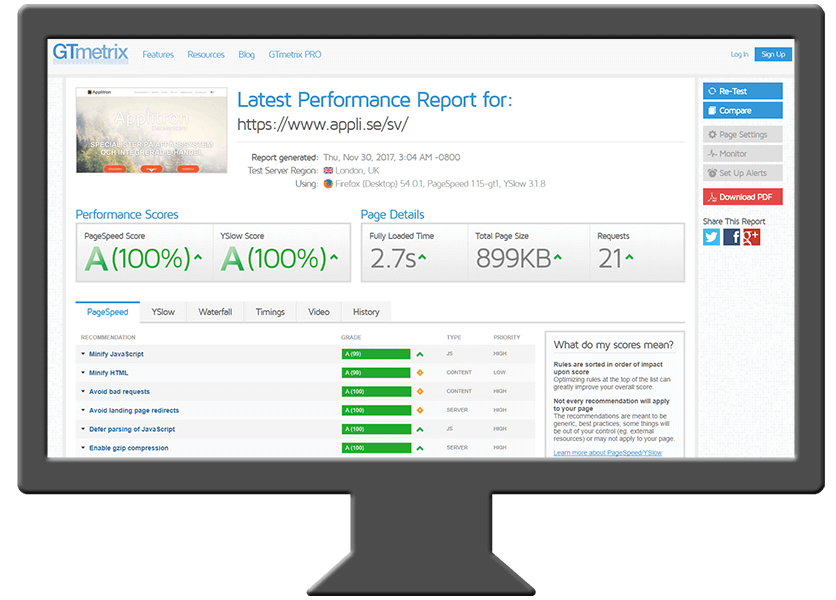Click green arrow beside Defer parsing of JavaScript
The image size is (836, 600).
(x=420, y=429)
